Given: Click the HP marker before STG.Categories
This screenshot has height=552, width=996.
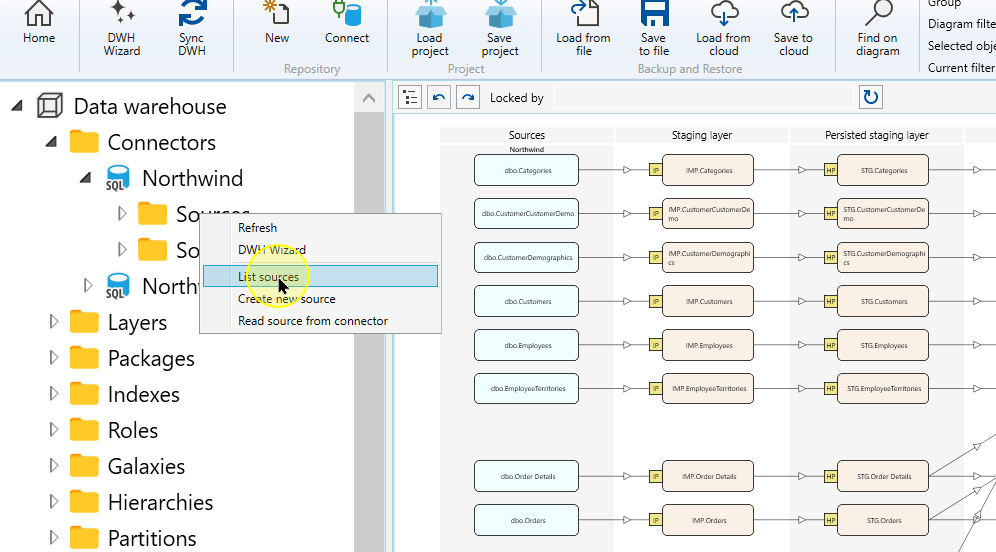Looking at the screenshot, I should (x=830, y=170).
